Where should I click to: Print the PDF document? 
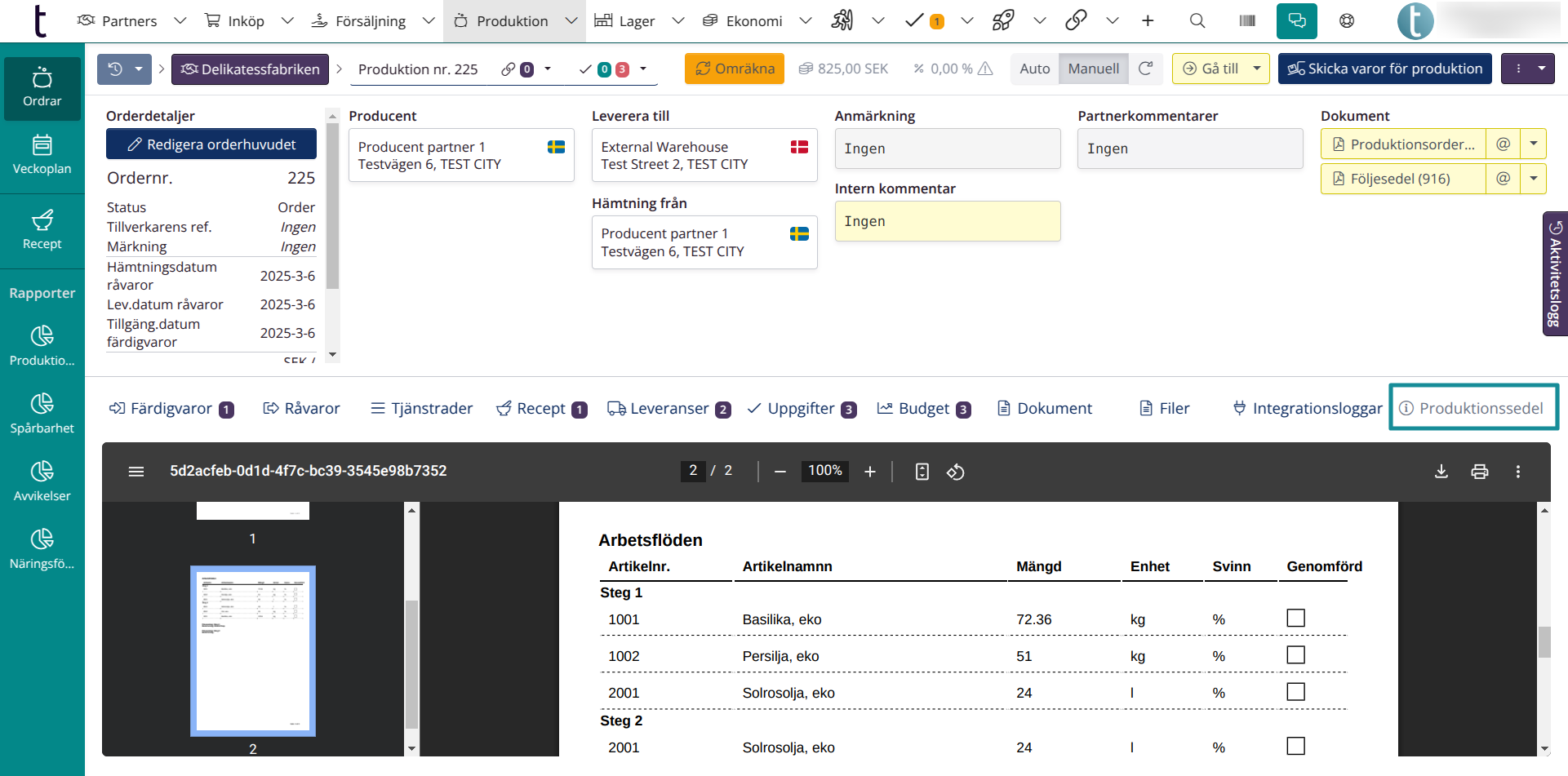pyautogui.click(x=1479, y=472)
